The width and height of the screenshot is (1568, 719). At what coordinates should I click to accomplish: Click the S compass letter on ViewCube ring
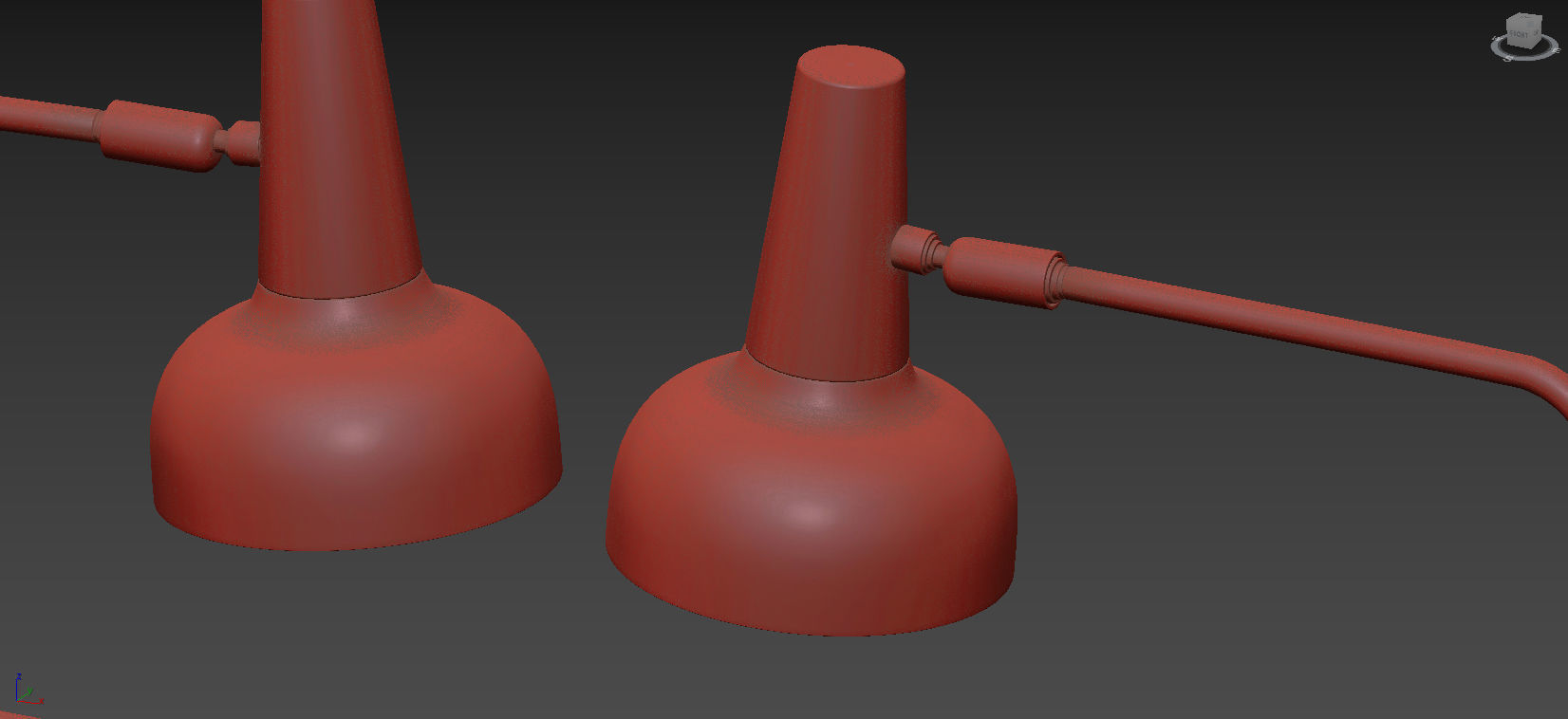click(1508, 59)
